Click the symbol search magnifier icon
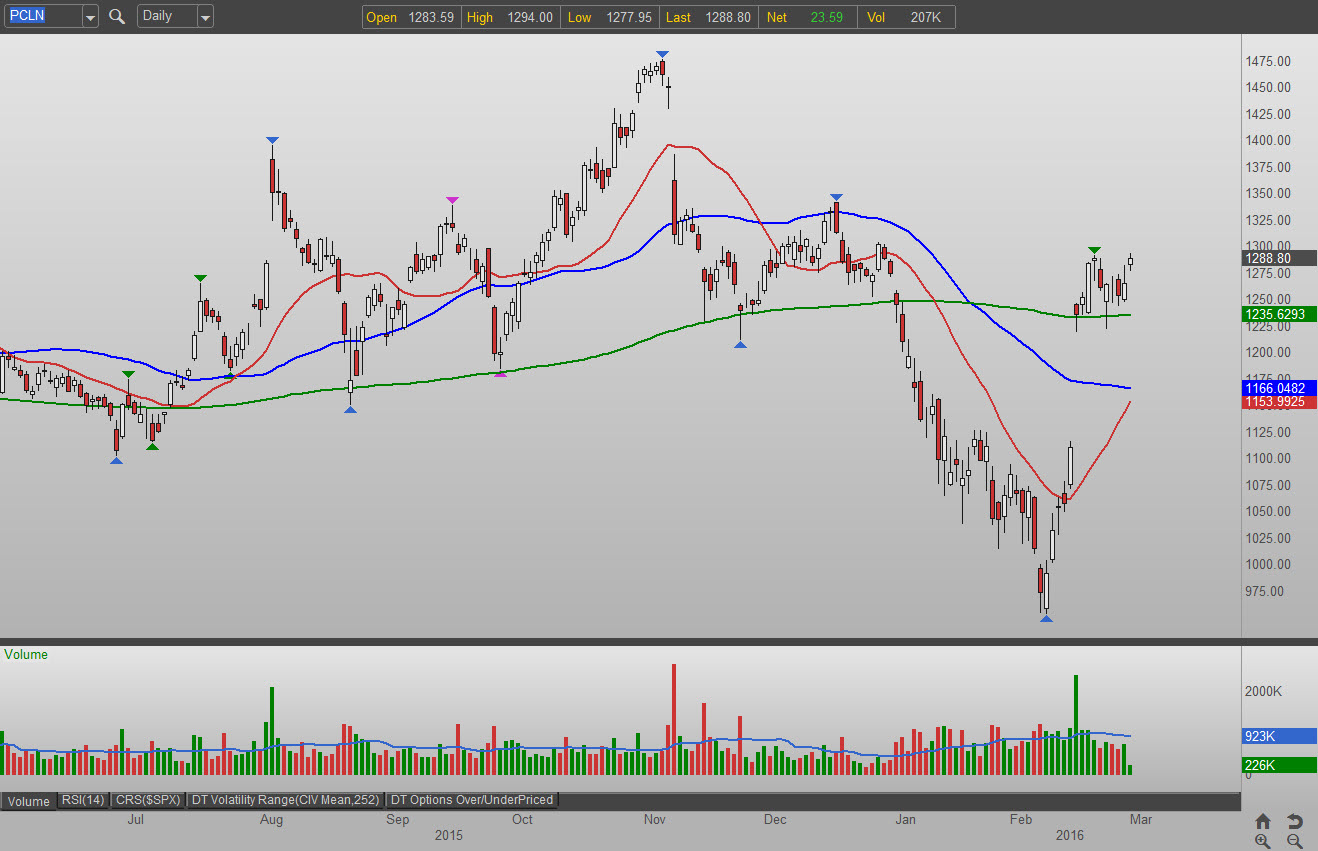Viewport: 1318px width, 851px height. (x=117, y=16)
